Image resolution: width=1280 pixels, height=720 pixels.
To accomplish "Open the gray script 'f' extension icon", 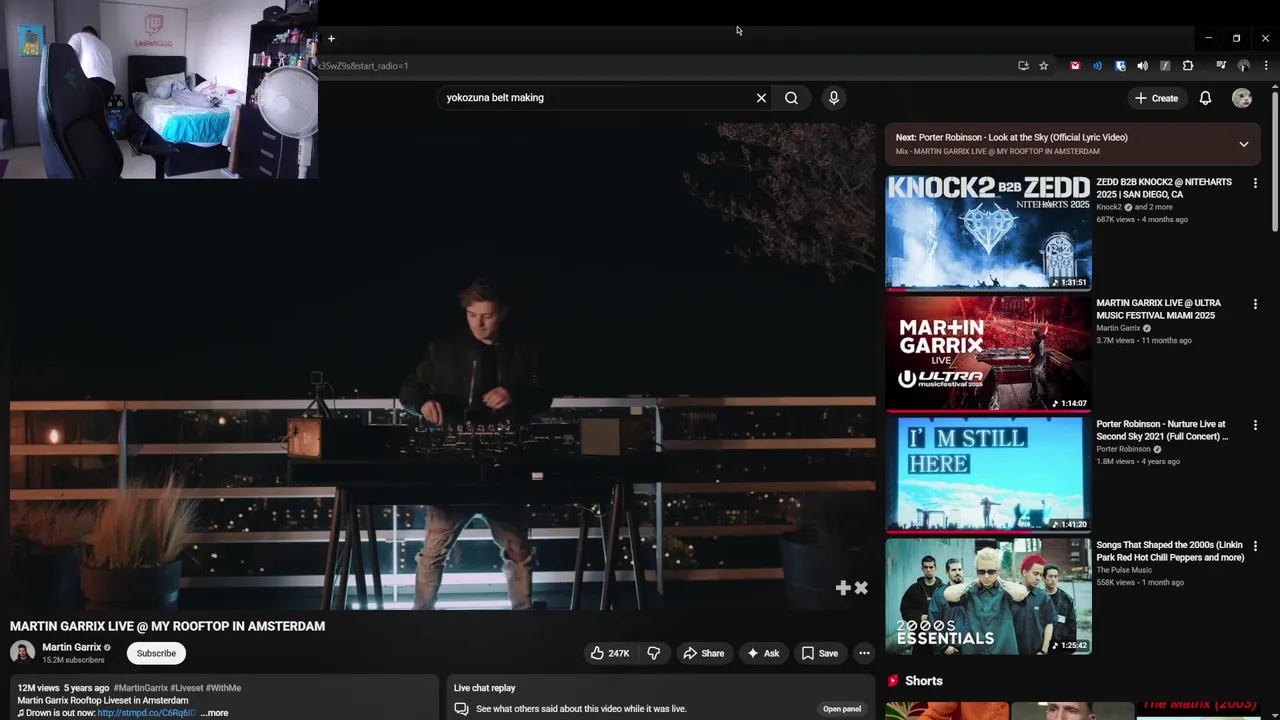I will 1165,66.
